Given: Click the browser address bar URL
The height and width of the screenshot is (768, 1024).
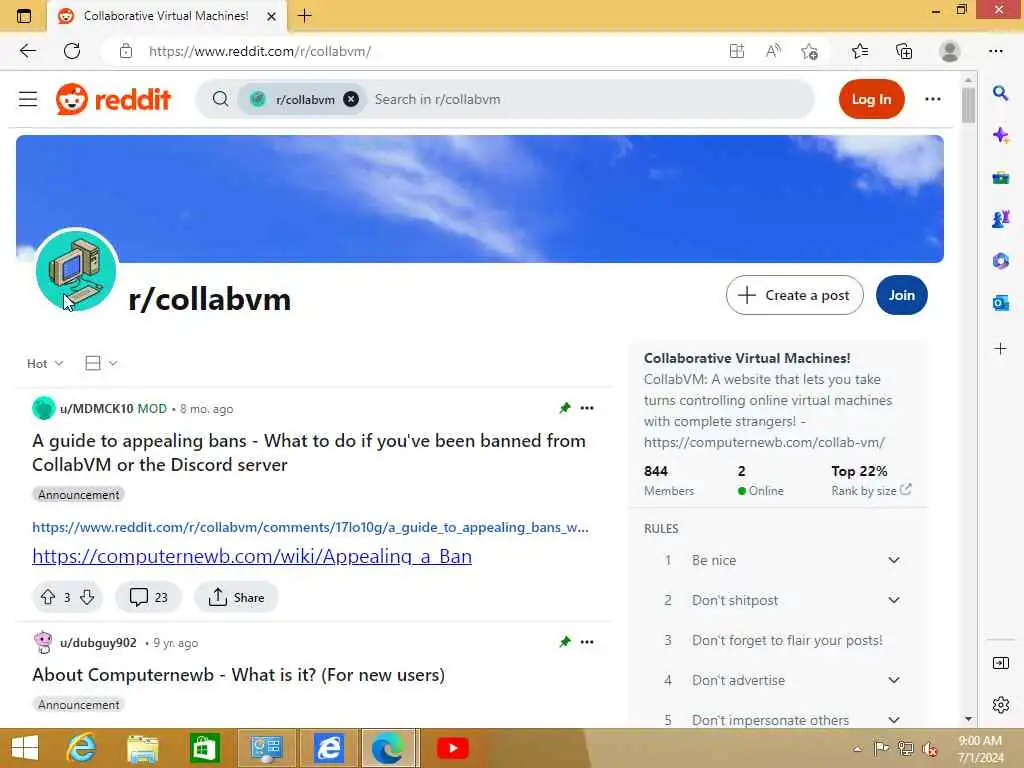Looking at the screenshot, I should point(260,51).
